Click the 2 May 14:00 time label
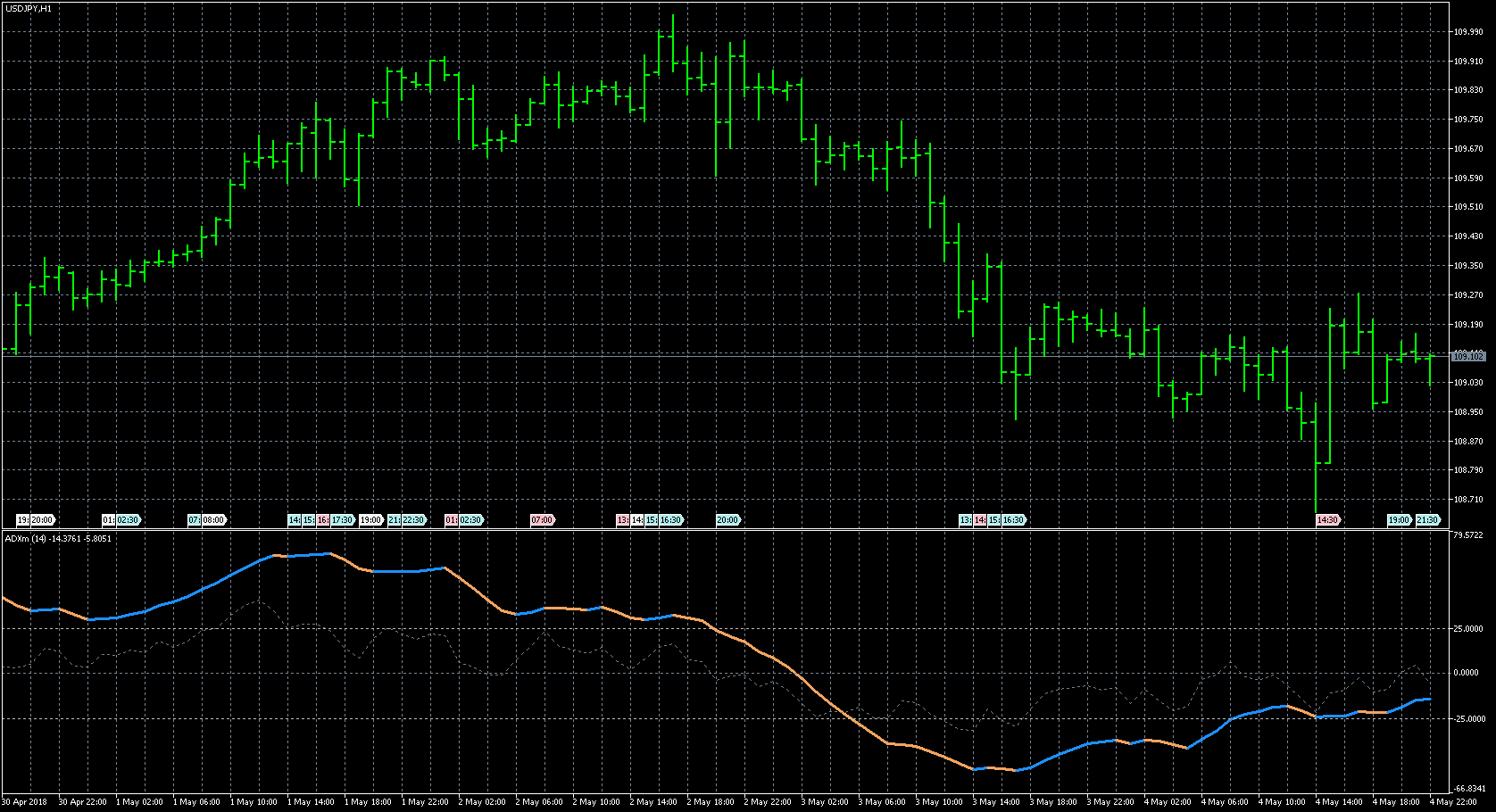Screen dimensions: 1496x812 (x=654, y=802)
